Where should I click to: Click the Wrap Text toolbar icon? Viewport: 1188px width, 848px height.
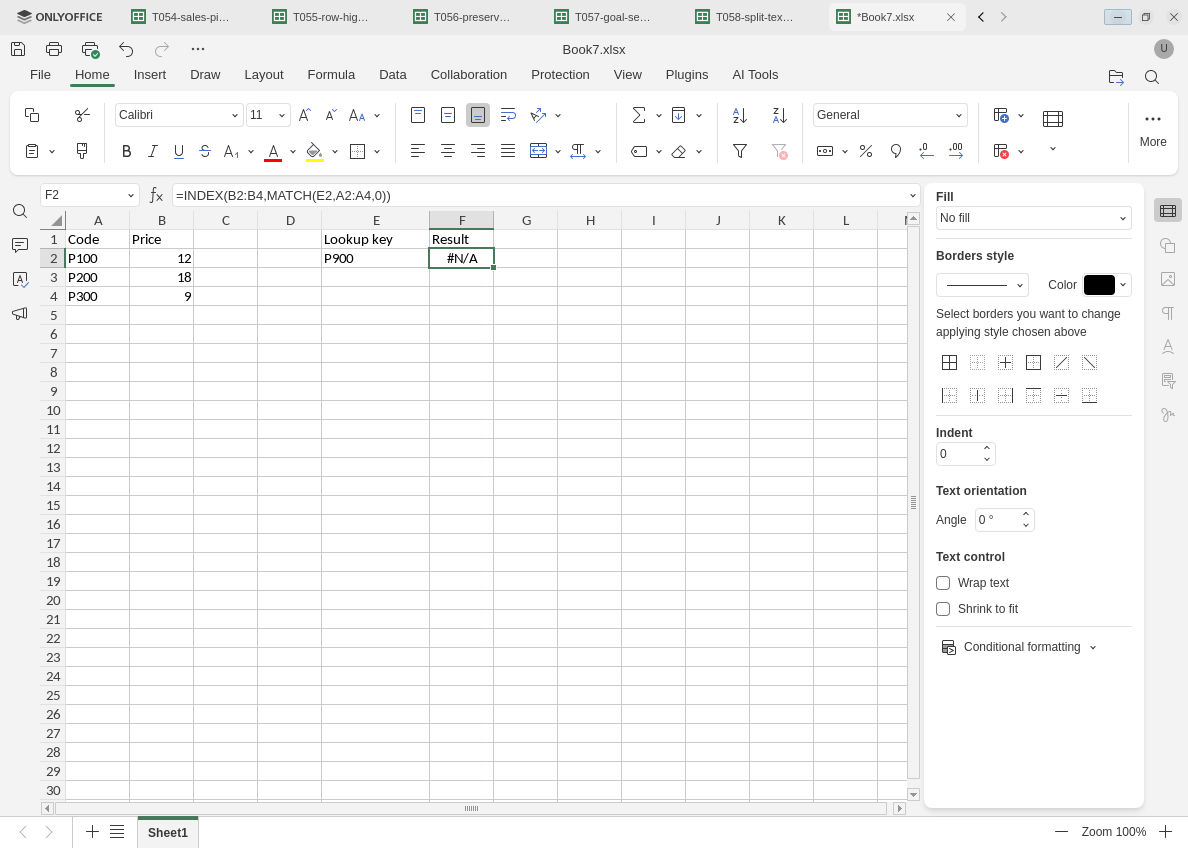(508, 115)
